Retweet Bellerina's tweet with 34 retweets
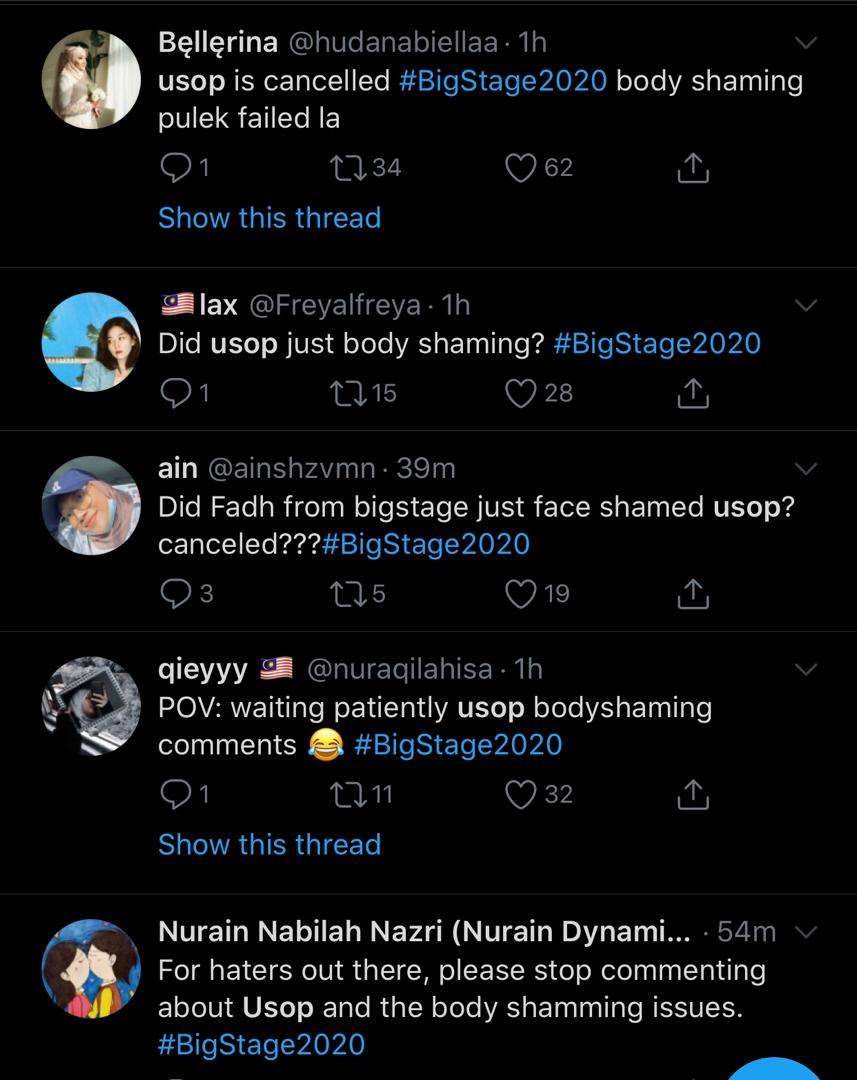 348,167
